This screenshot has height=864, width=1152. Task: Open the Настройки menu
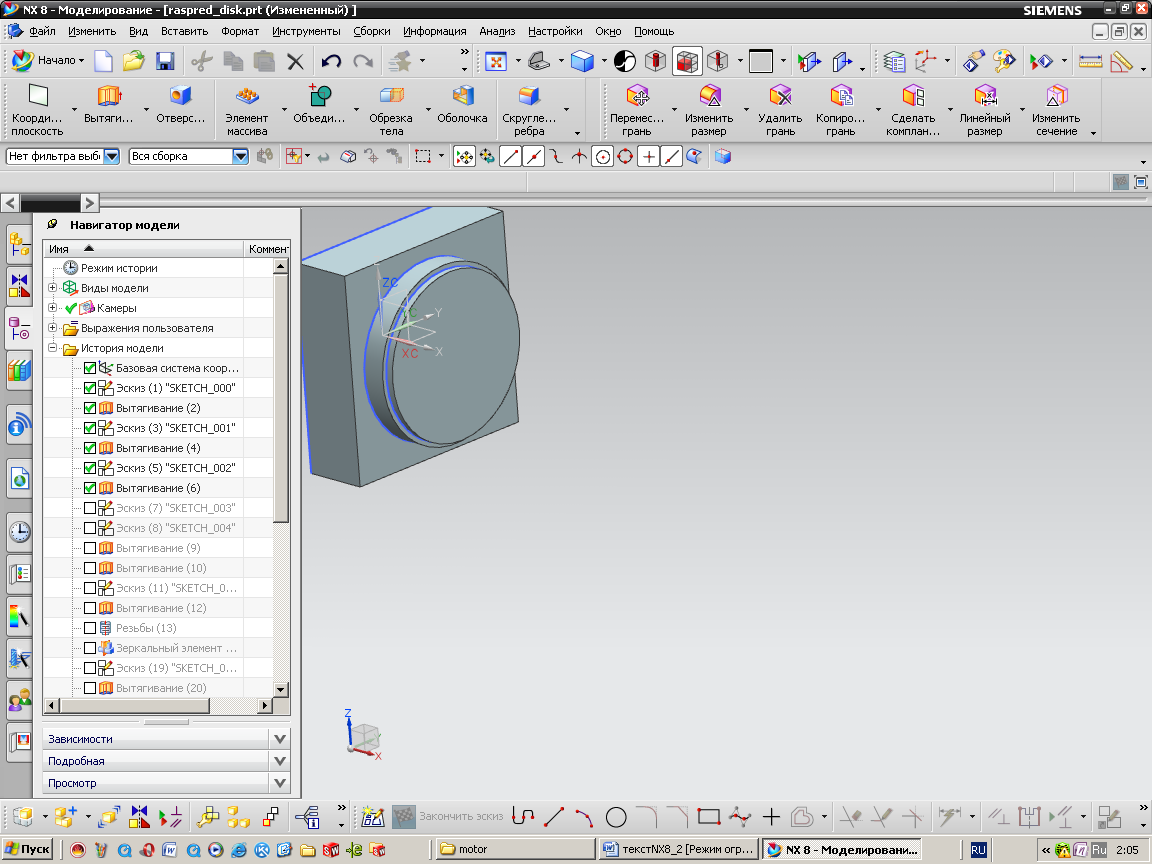coord(555,31)
